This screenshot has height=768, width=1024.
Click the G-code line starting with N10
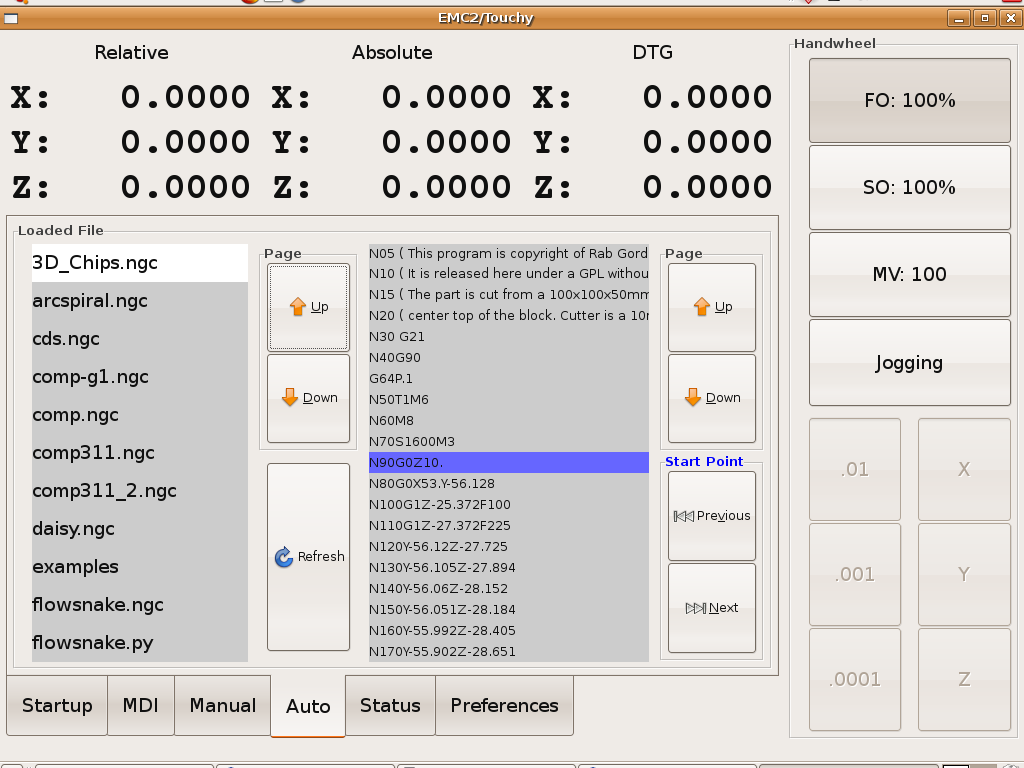click(x=509, y=274)
